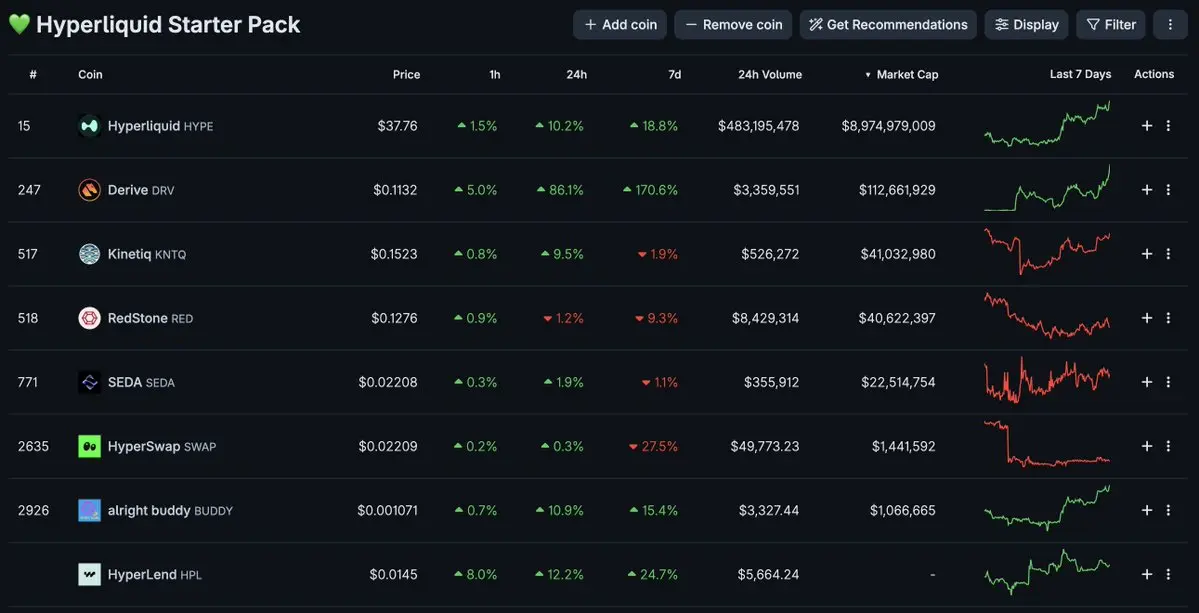Open the Display settings dropdown
The height and width of the screenshot is (613, 1199).
coord(1026,24)
